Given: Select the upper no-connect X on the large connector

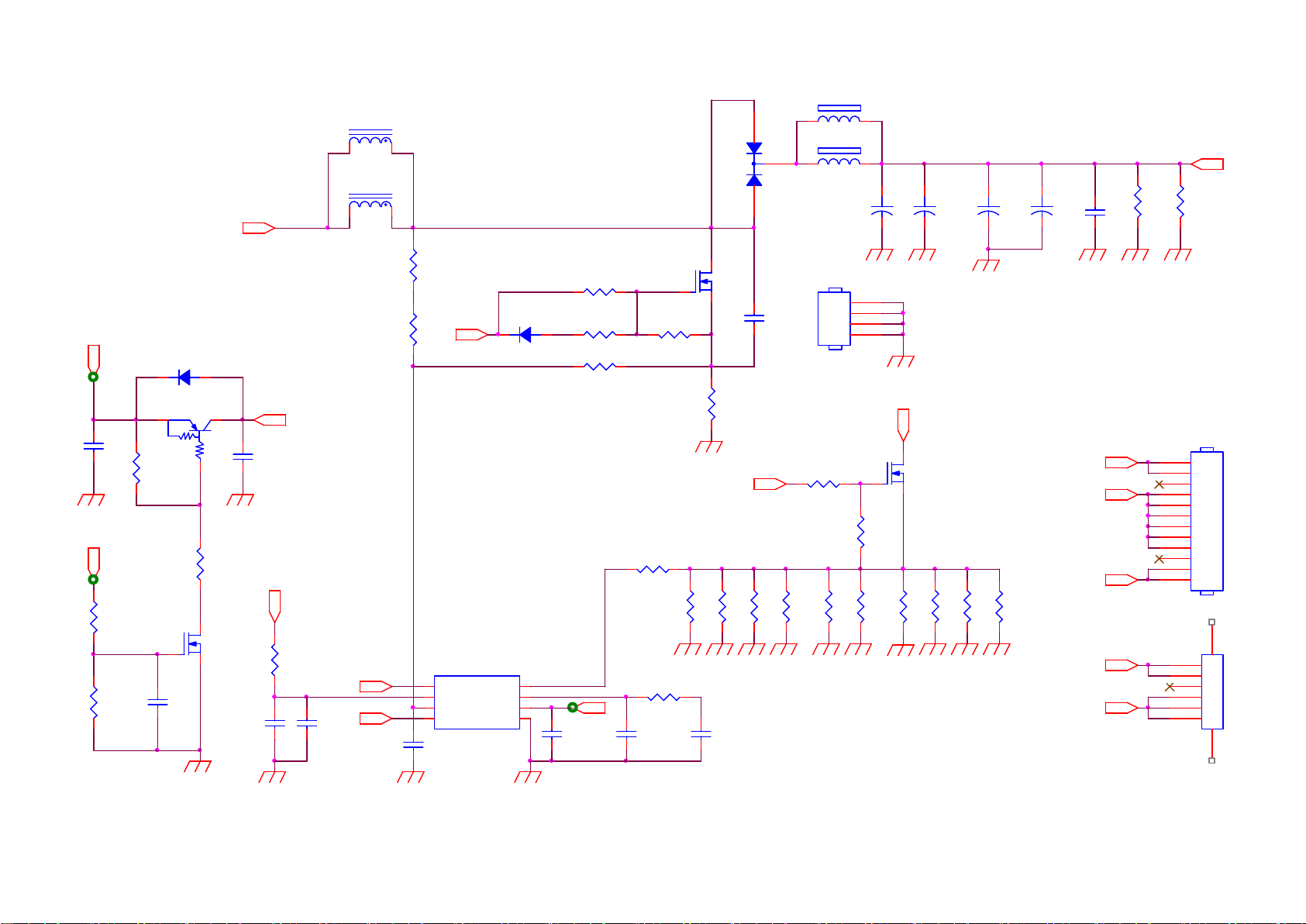Looking at the screenshot, I should (1160, 484).
